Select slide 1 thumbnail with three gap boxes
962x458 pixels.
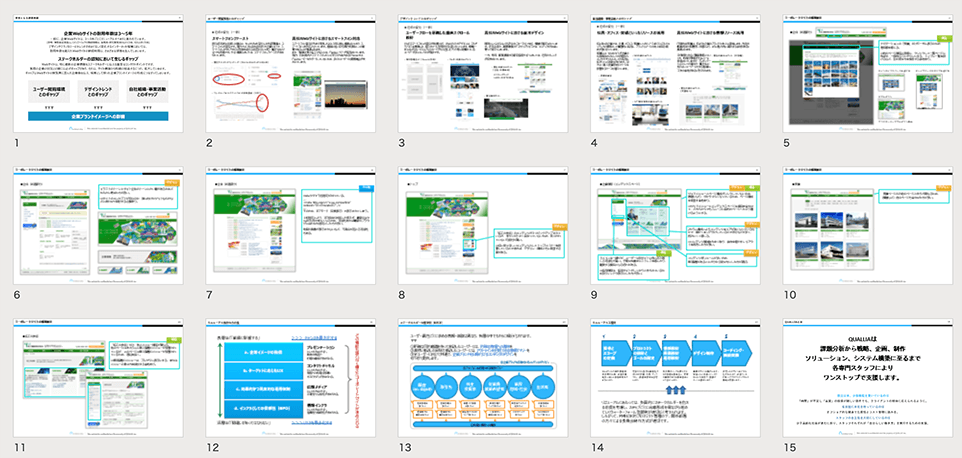coord(97,69)
